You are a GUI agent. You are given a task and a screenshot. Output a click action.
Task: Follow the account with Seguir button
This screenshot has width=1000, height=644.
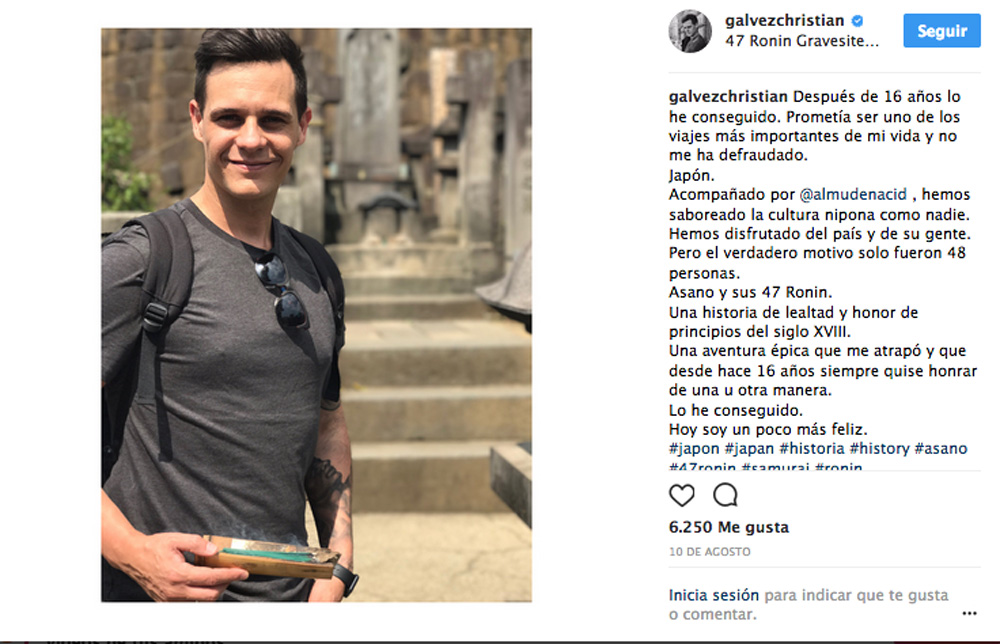[942, 31]
